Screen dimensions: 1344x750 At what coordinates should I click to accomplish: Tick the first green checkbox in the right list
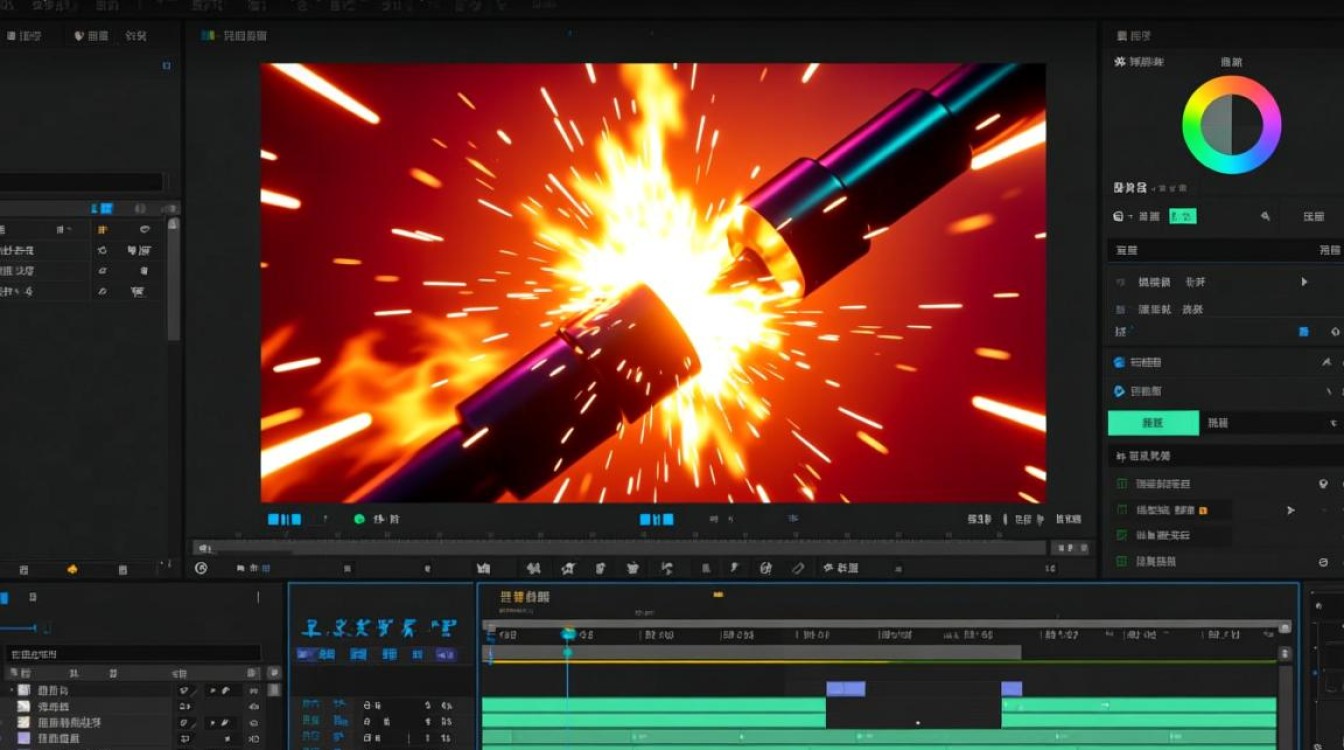click(x=1122, y=484)
